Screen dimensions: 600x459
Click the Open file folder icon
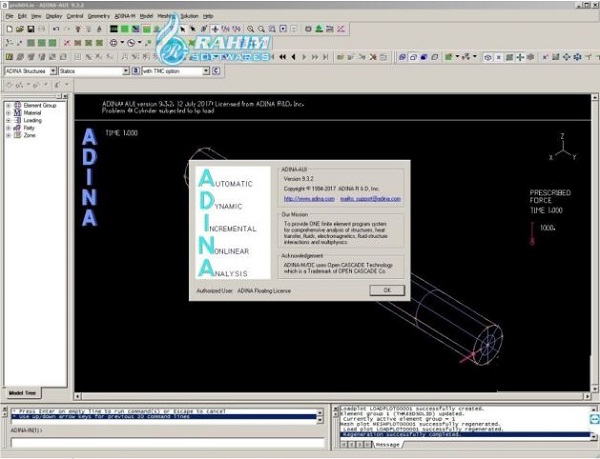click(20, 29)
